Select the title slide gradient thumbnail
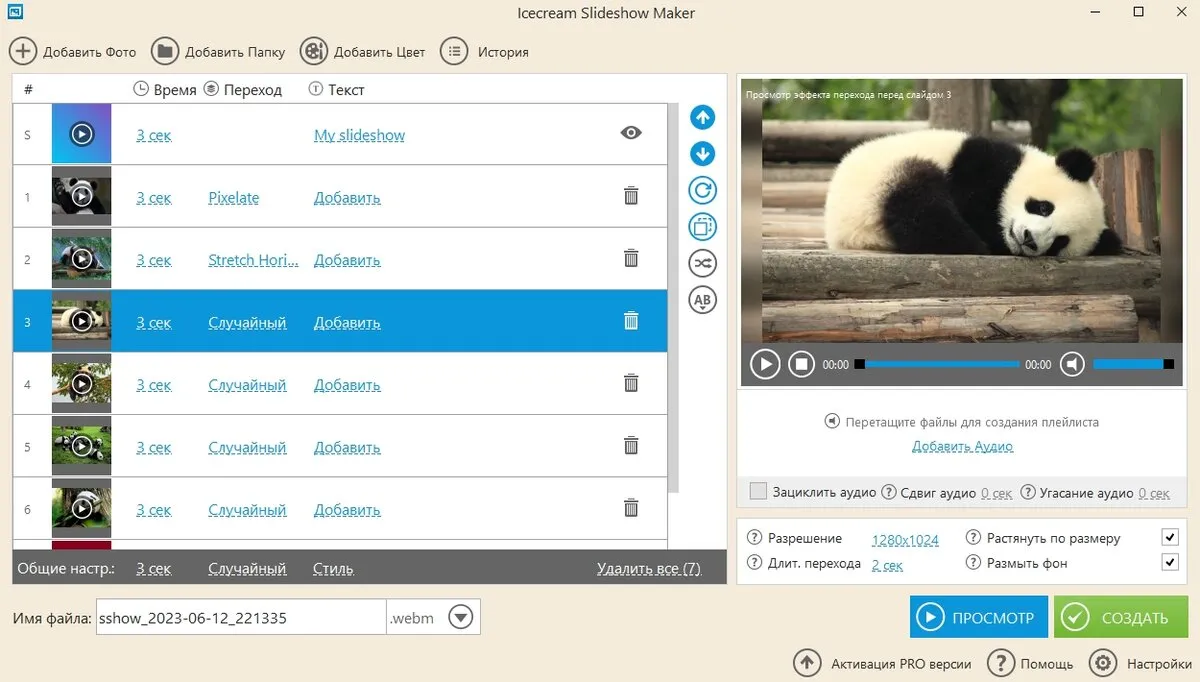 point(81,134)
